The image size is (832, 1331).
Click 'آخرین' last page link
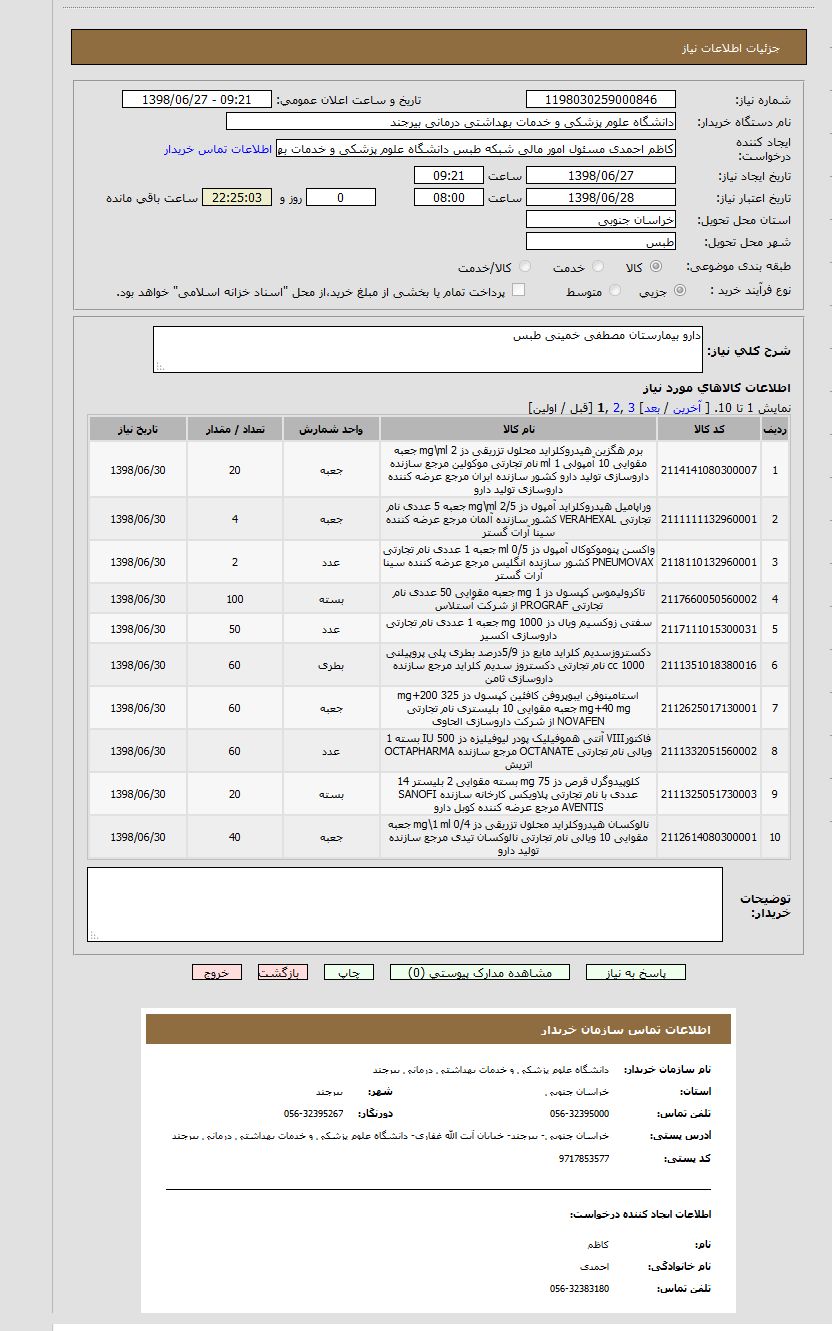[x=686, y=408]
